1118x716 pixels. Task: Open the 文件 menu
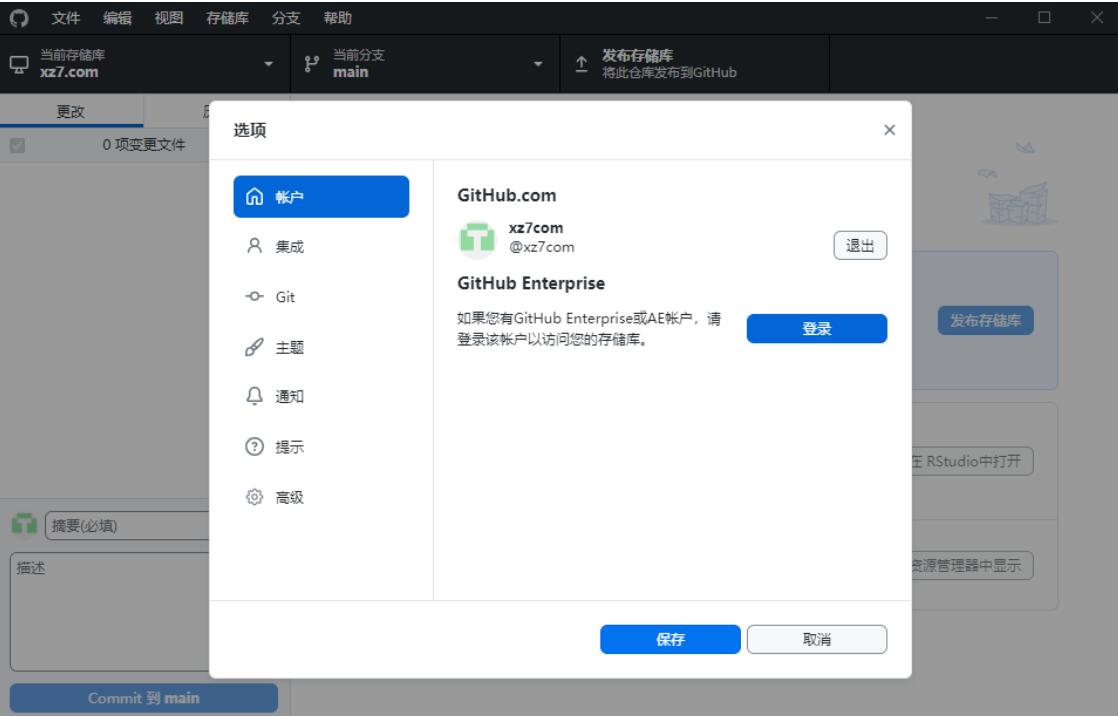pos(66,17)
